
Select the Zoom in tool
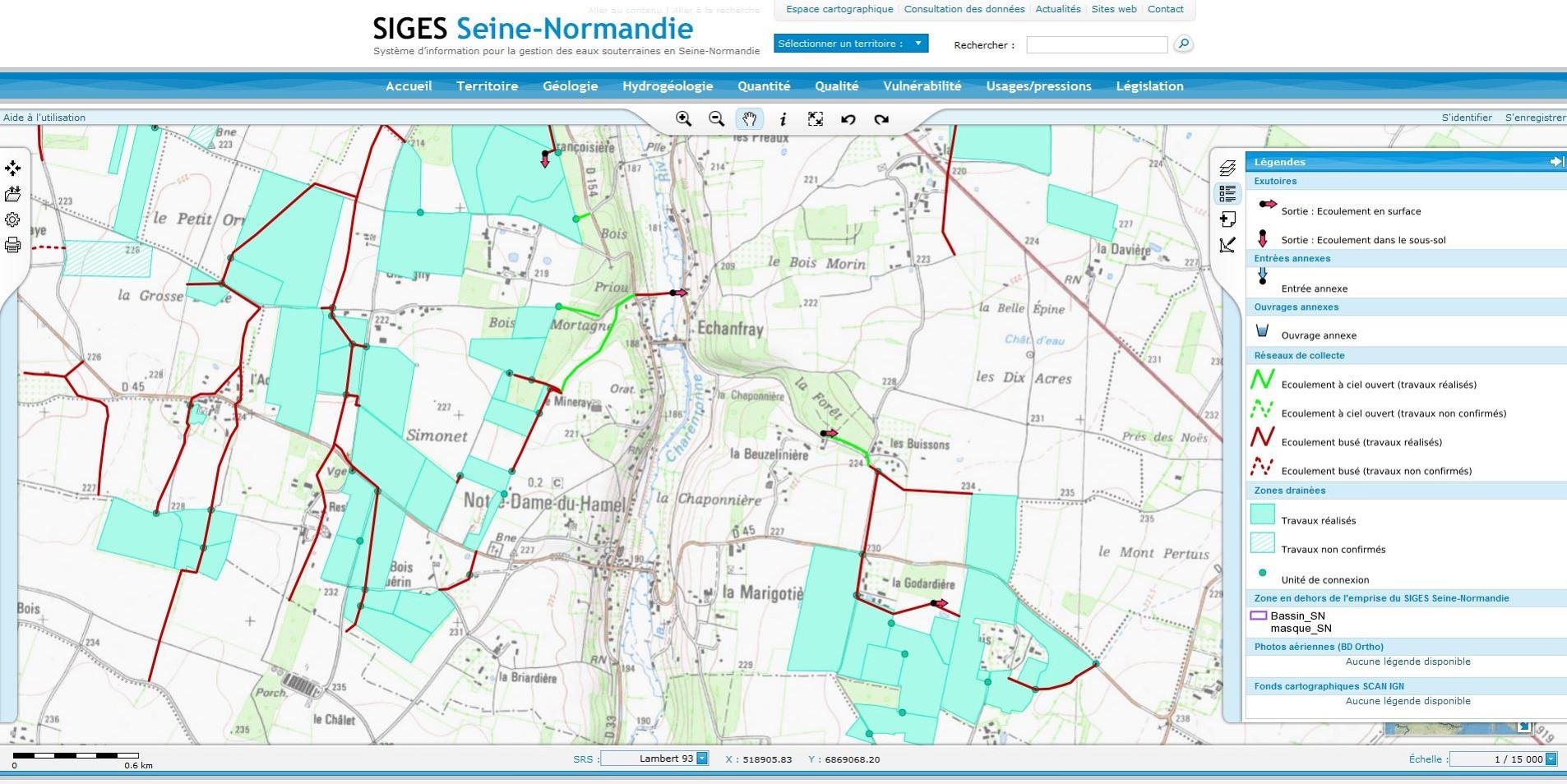click(684, 119)
